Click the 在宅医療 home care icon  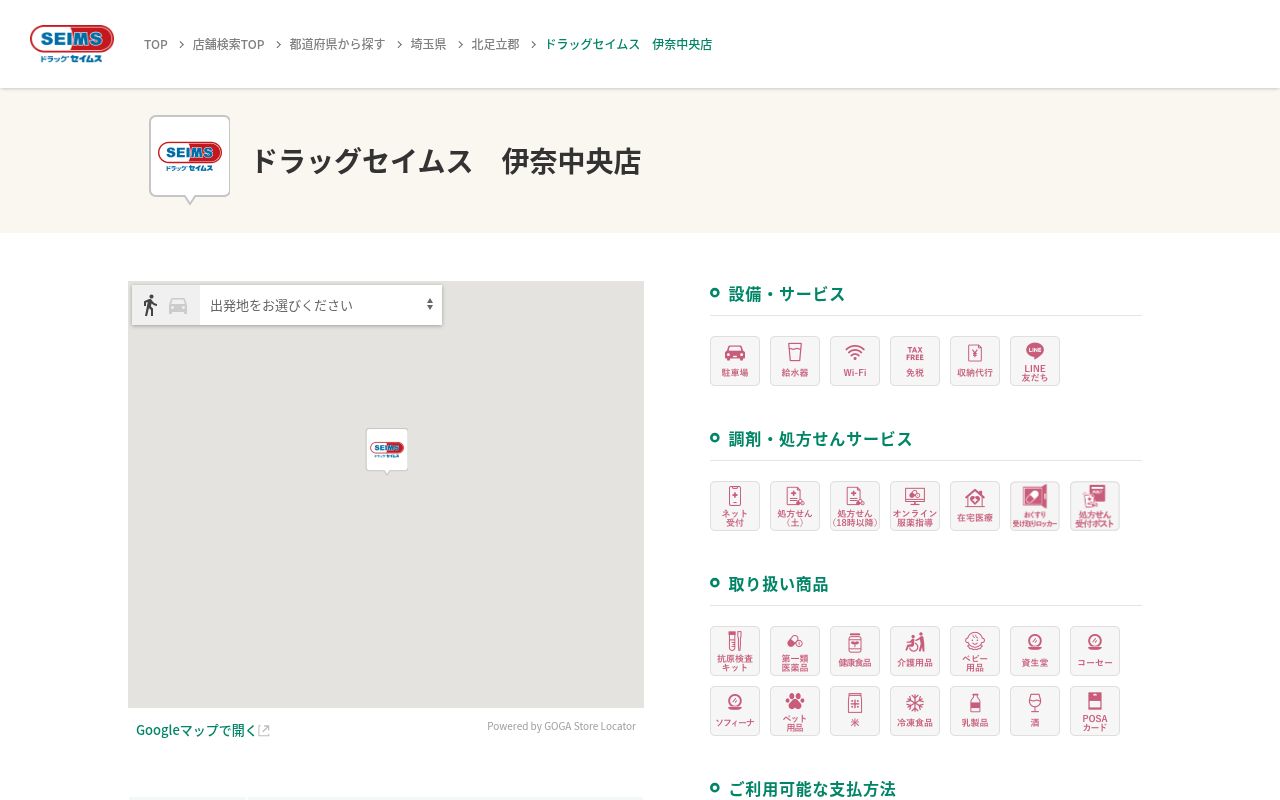pos(975,506)
